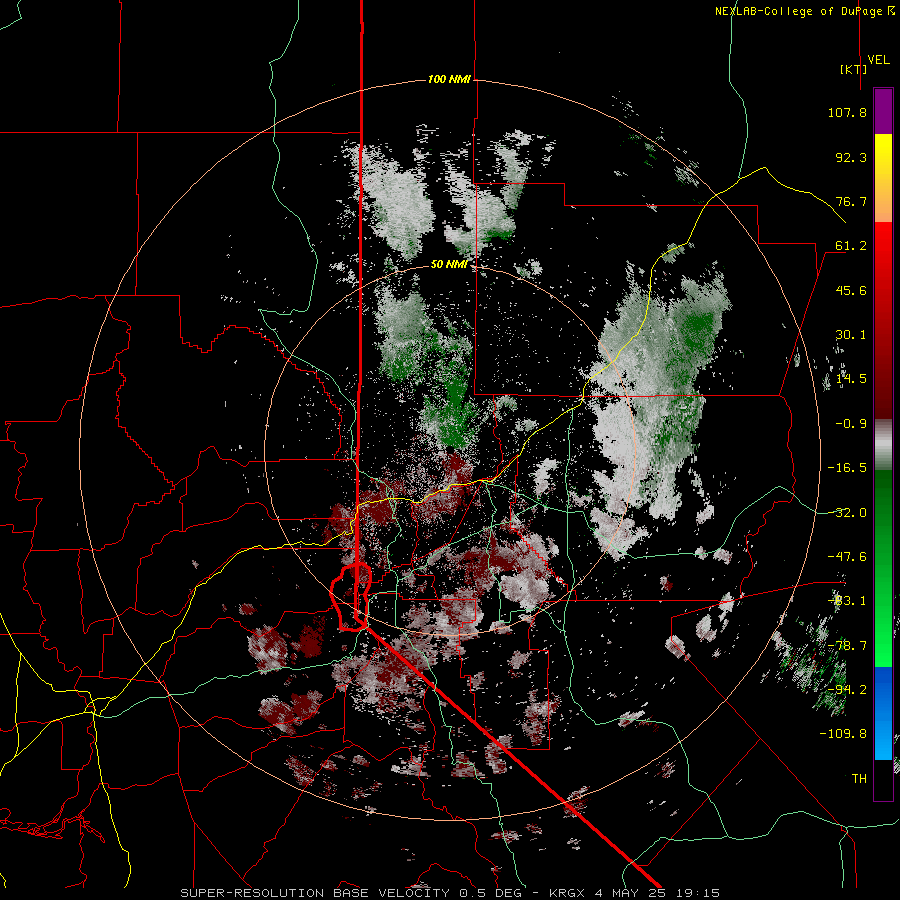Click the 50 NMI range ring label

point(449,265)
